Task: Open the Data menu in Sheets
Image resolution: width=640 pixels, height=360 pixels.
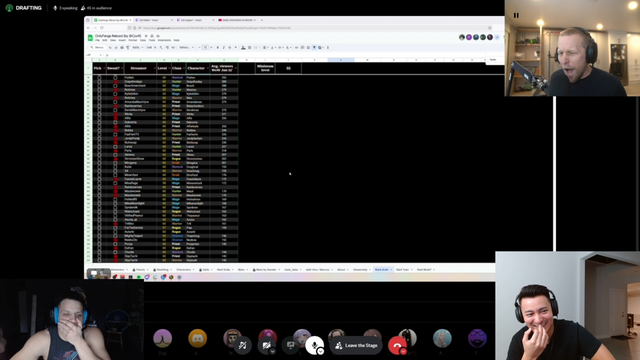Action: [143, 40]
